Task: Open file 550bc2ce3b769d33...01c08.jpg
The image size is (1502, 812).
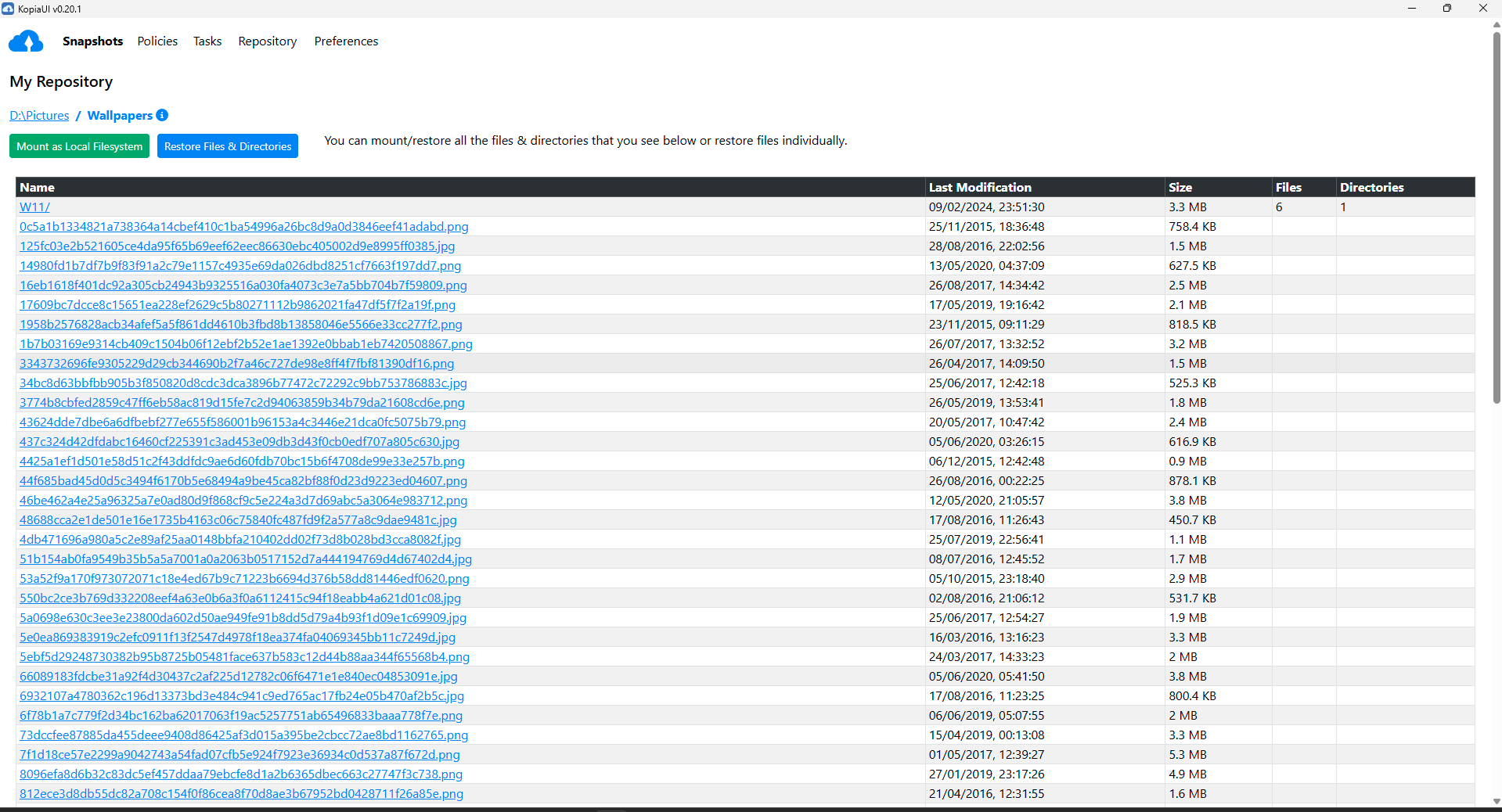Action: 240,598
